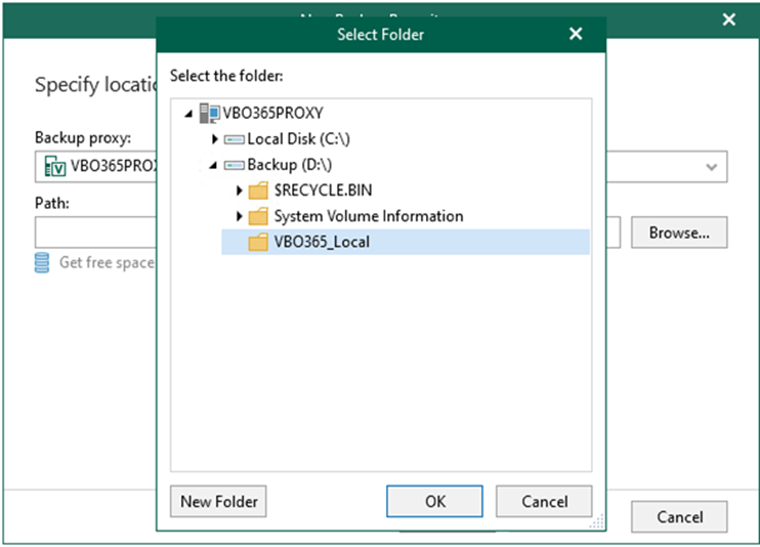
Task: Confirm the folder with OK
Action: 435,501
